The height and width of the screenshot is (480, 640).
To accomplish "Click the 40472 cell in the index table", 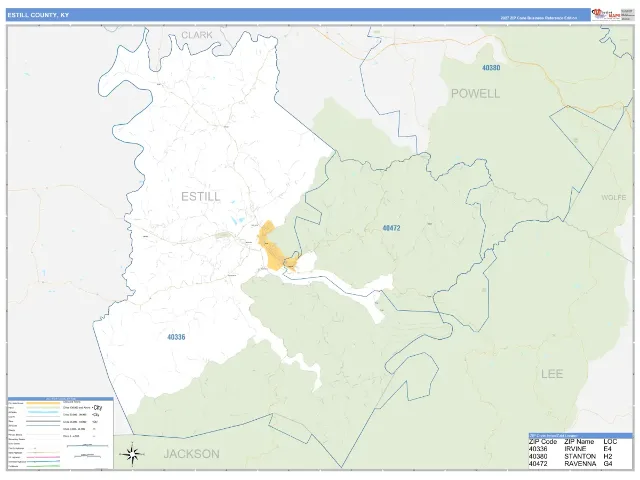I will pos(538,464).
